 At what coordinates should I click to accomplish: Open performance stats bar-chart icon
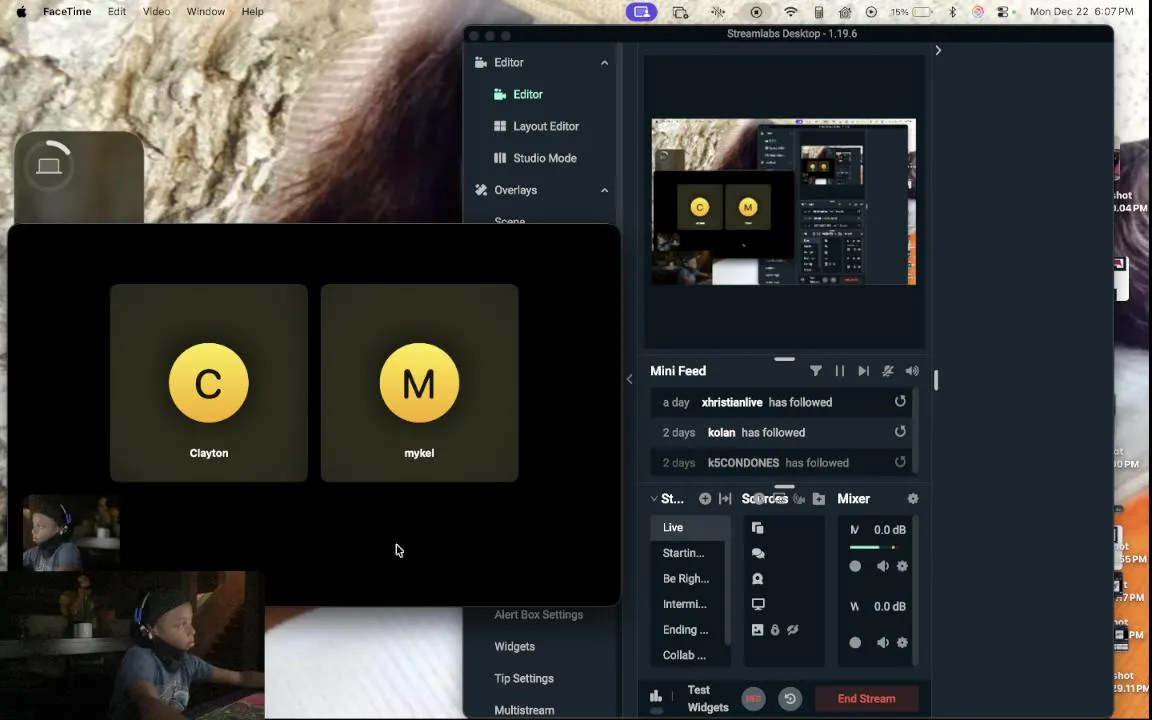pos(656,696)
